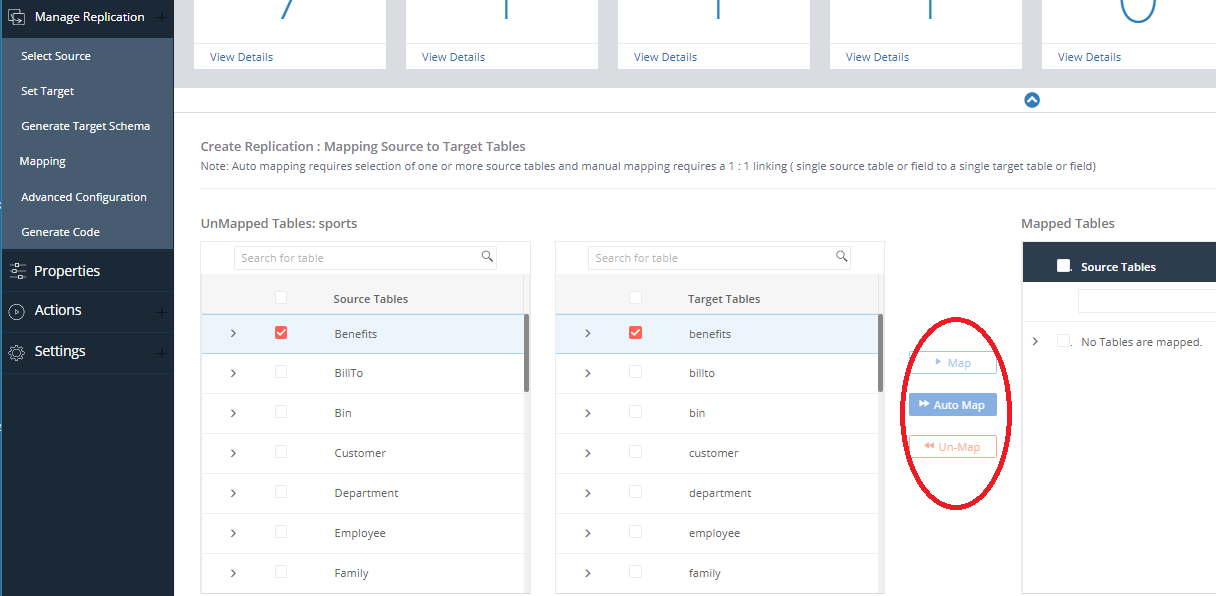Open the Mapping sidebar item

[x=43, y=161]
